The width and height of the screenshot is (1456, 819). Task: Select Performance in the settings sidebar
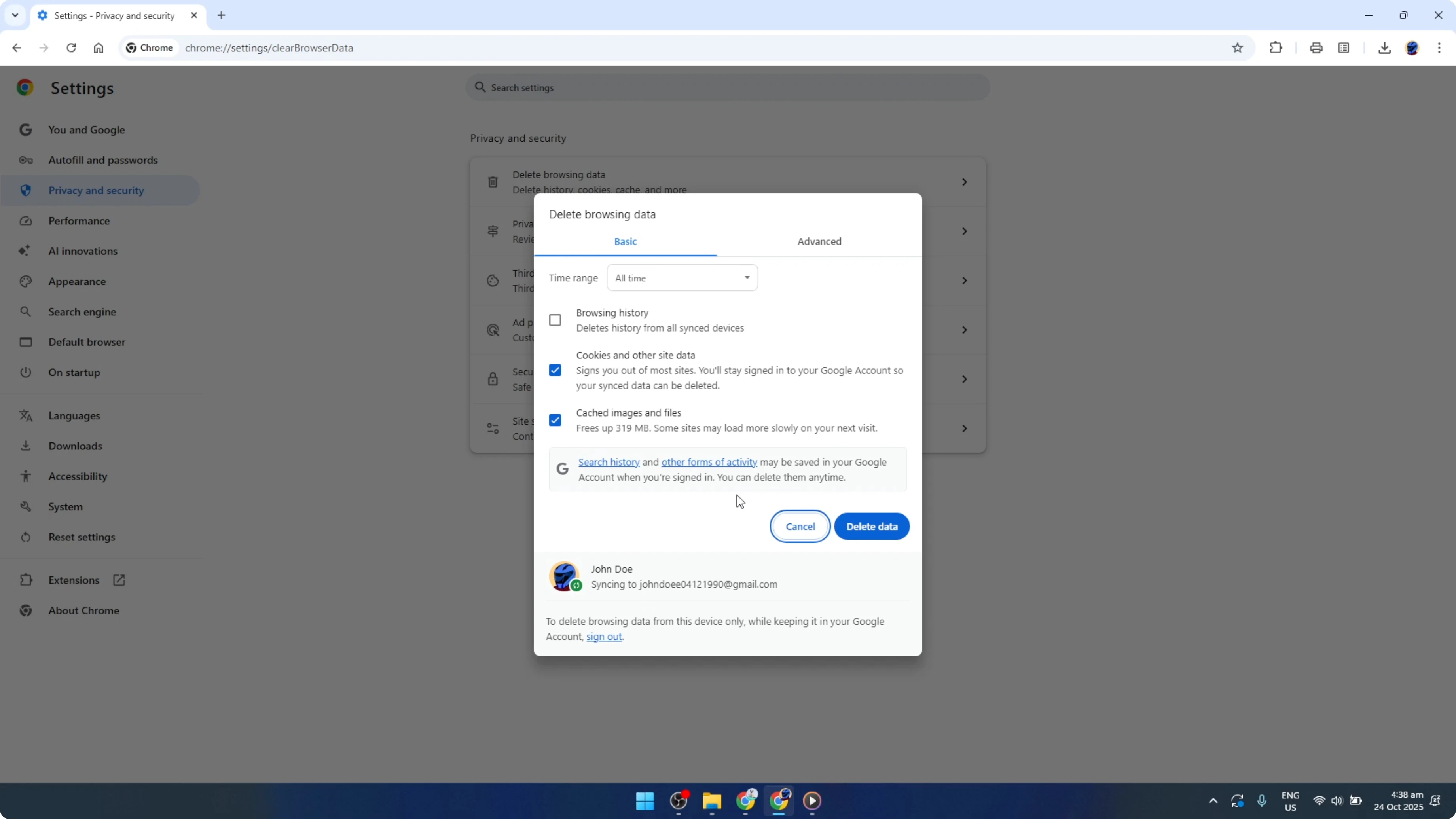pyautogui.click(x=79, y=220)
